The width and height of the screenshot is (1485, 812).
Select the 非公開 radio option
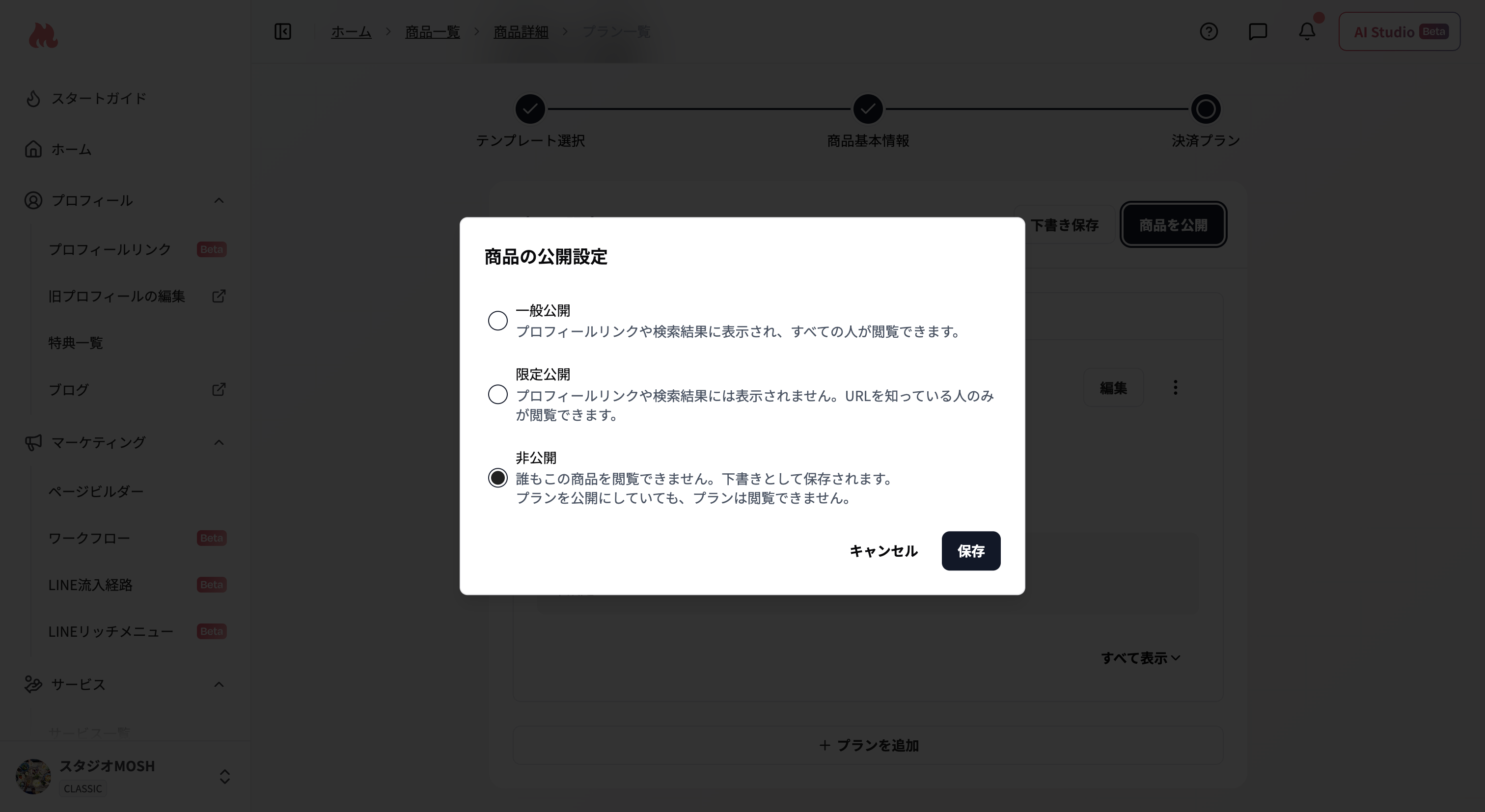tap(497, 477)
